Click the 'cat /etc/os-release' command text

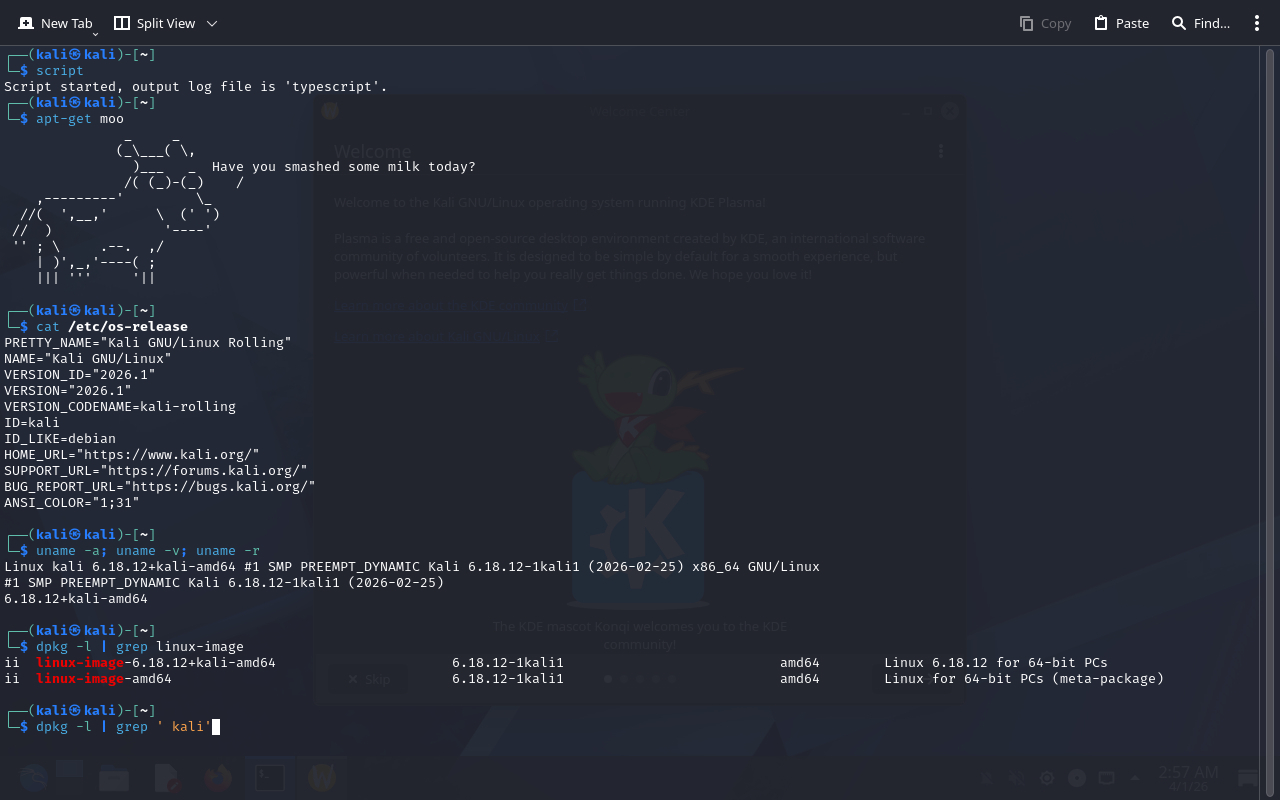coord(112,327)
